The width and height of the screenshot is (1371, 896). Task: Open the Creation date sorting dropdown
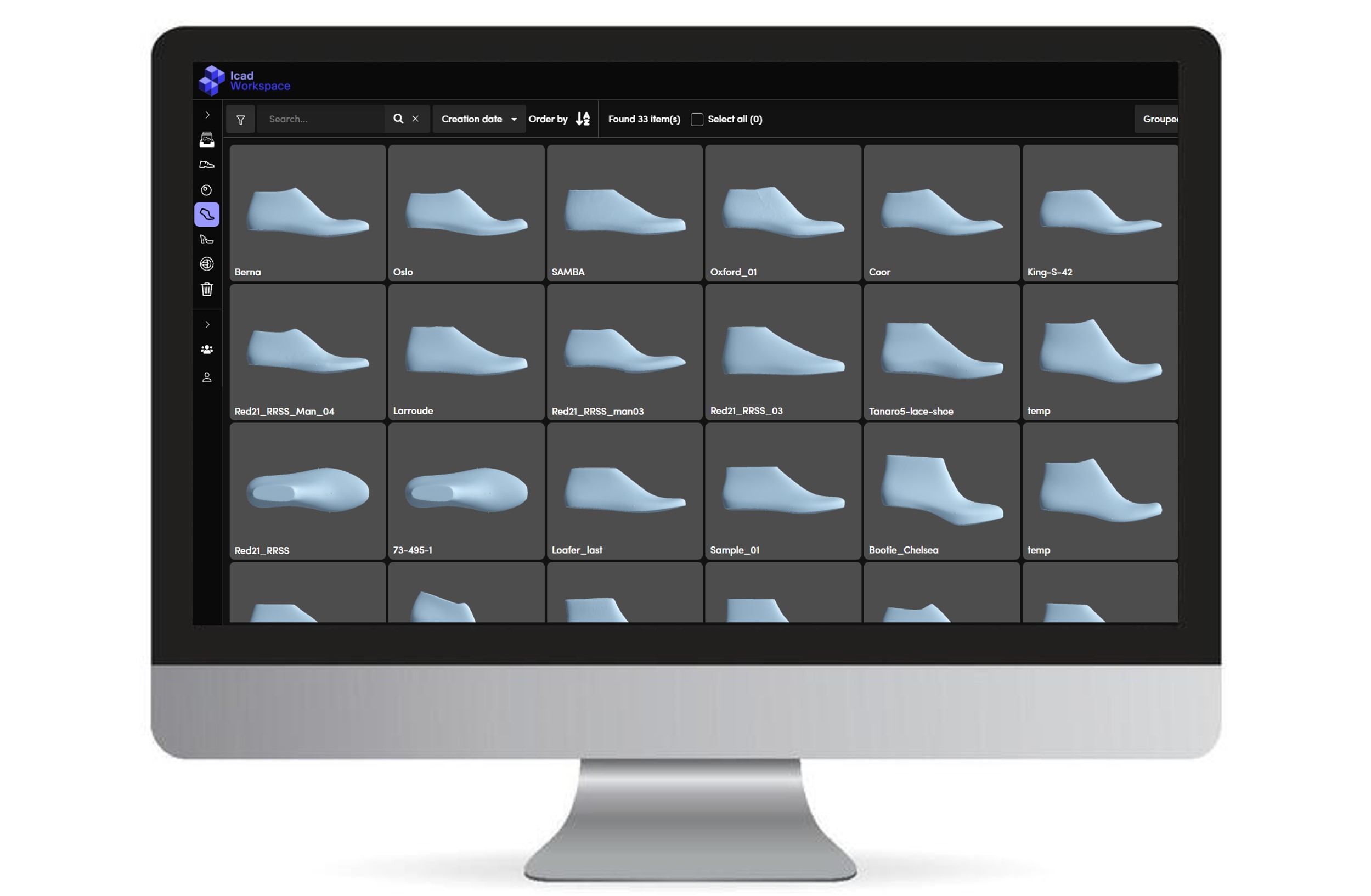point(479,119)
